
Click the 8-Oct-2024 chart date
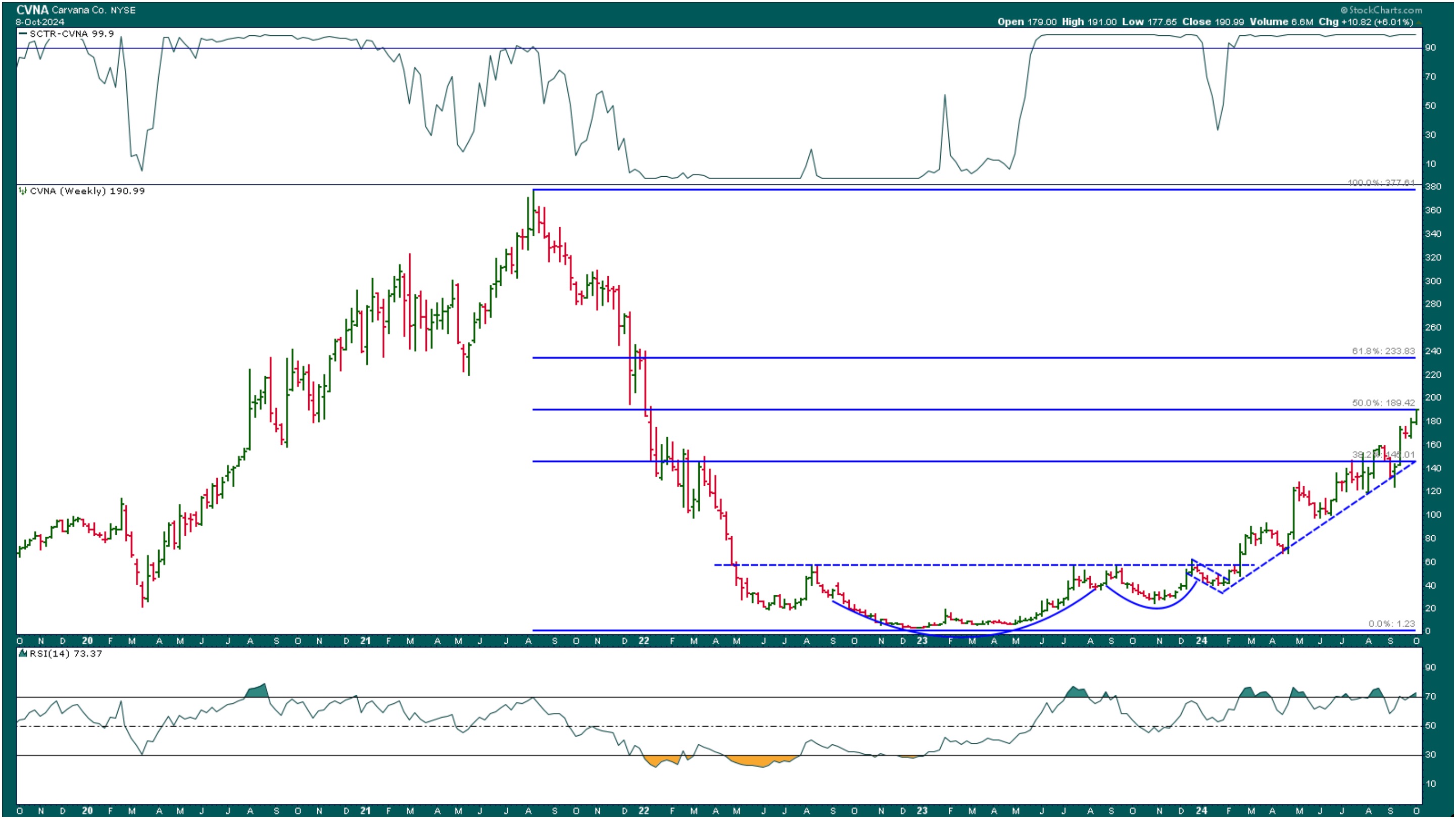click(39, 22)
